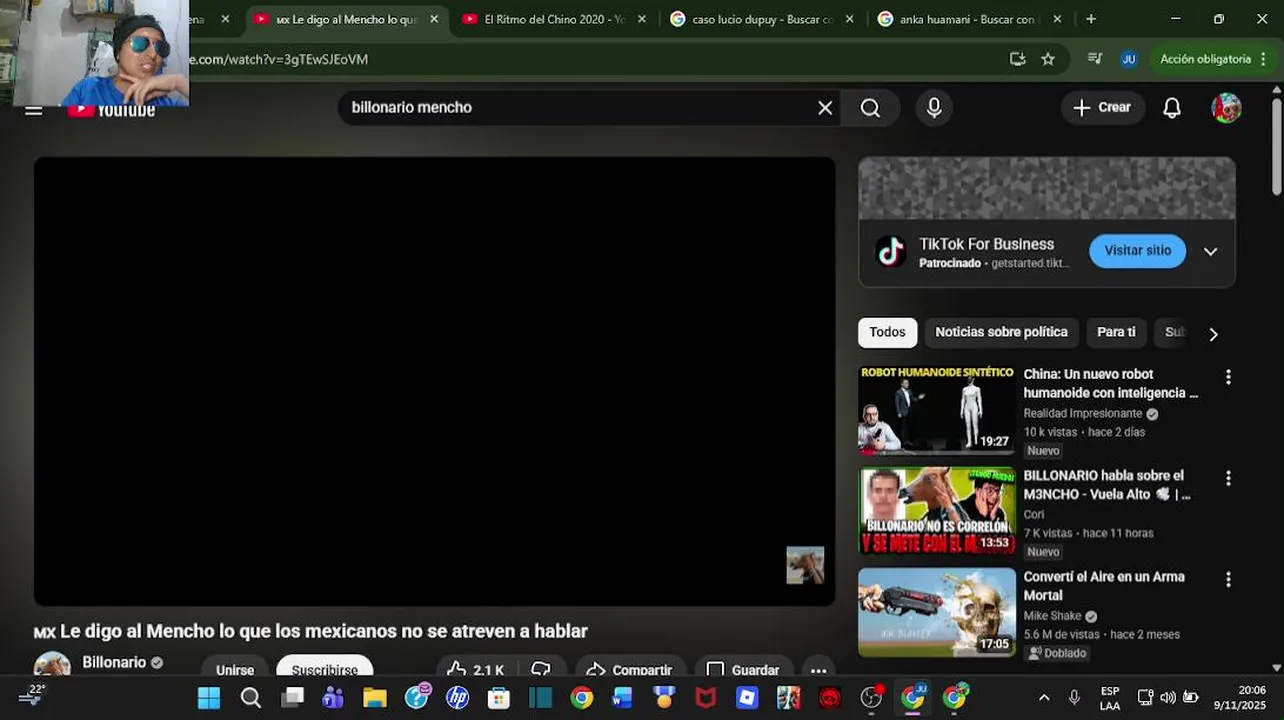This screenshot has height=720, width=1284.
Task: Click the magnifier search button
Action: coord(870,108)
